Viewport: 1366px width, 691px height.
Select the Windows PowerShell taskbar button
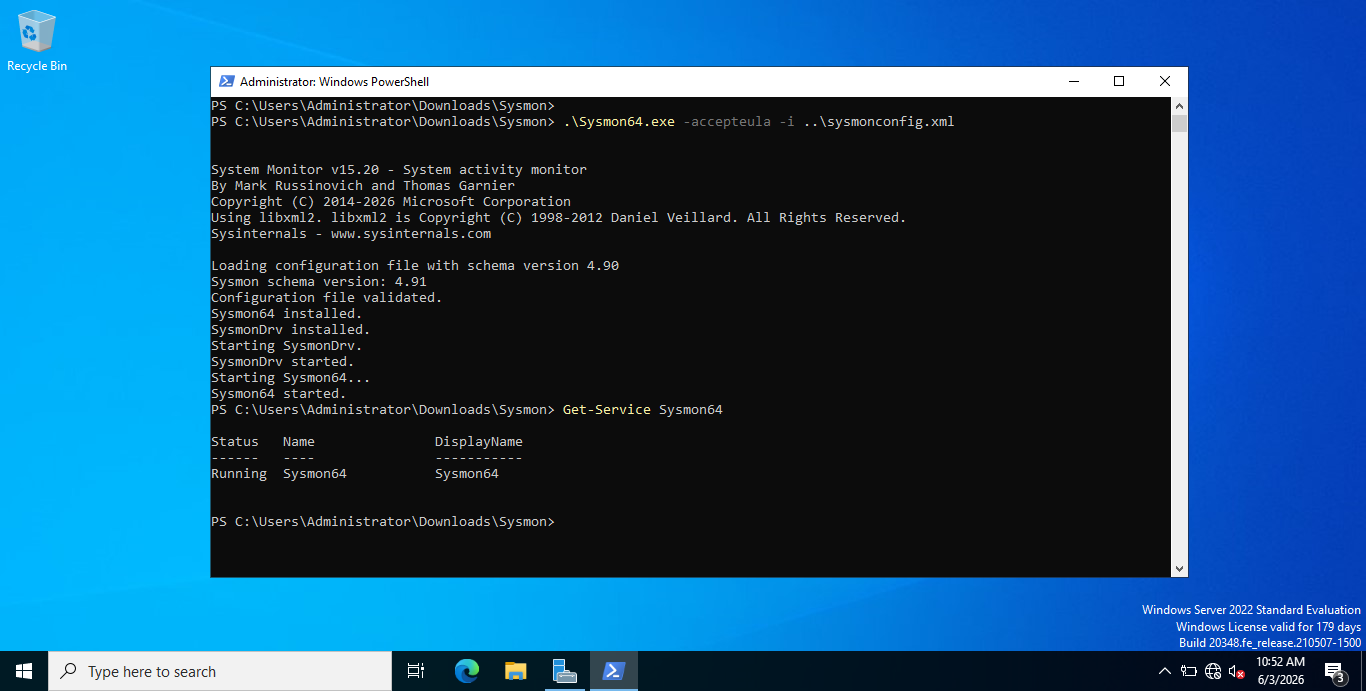pyautogui.click(x=613, y=671)
